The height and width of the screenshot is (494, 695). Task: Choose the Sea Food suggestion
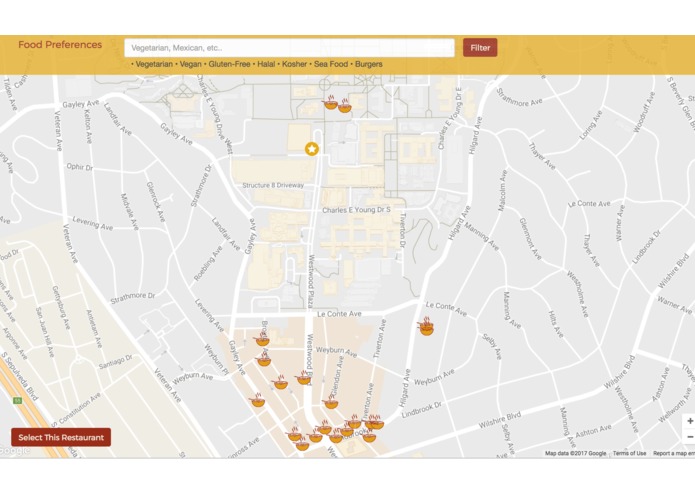coord(331,64)
